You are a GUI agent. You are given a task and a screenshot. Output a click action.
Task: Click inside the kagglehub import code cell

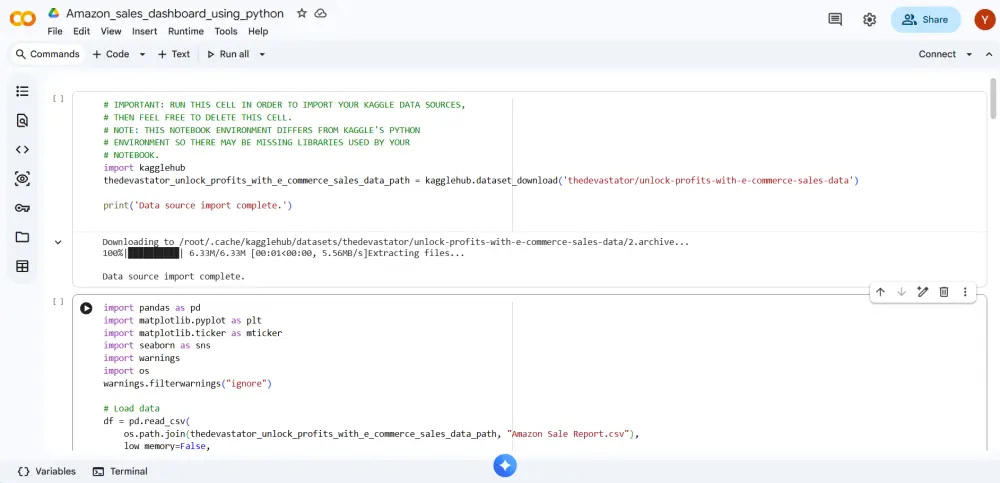coord(529,161)
